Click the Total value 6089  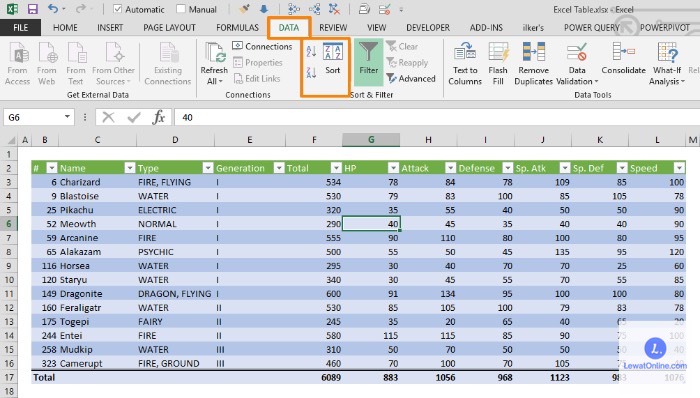[x=314, y=377]
